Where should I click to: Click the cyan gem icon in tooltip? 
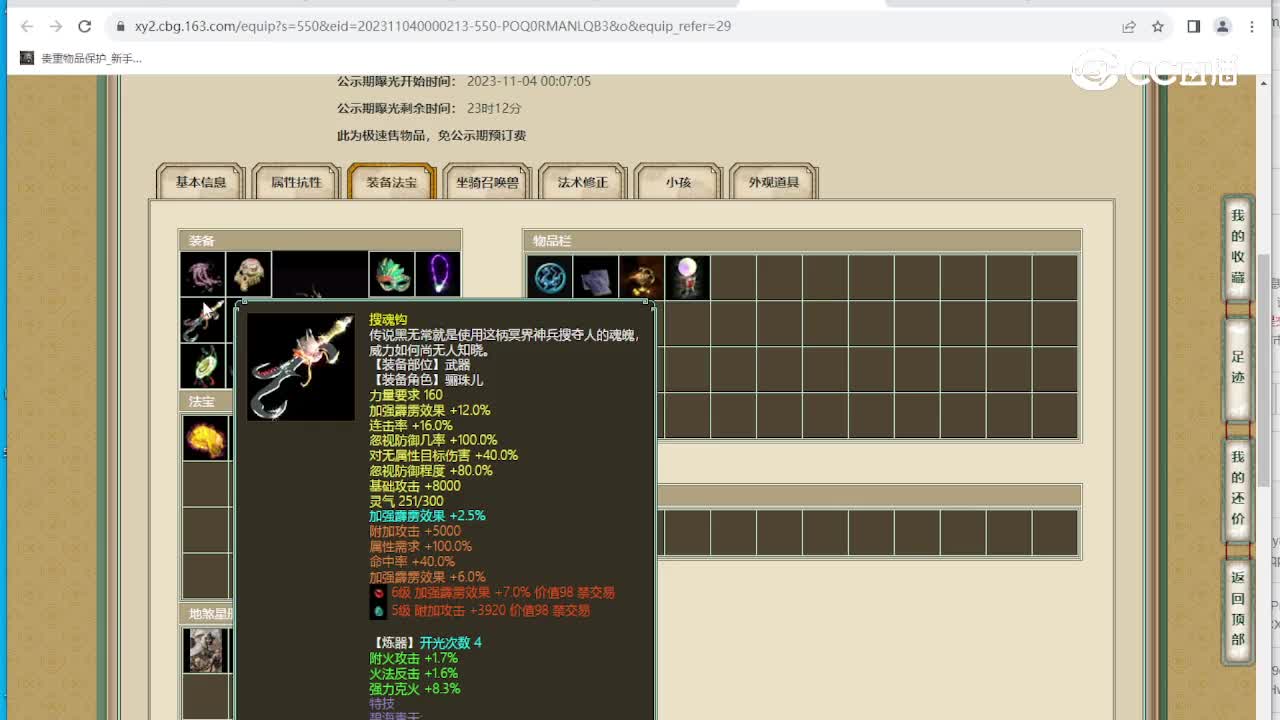pos(379,610)
